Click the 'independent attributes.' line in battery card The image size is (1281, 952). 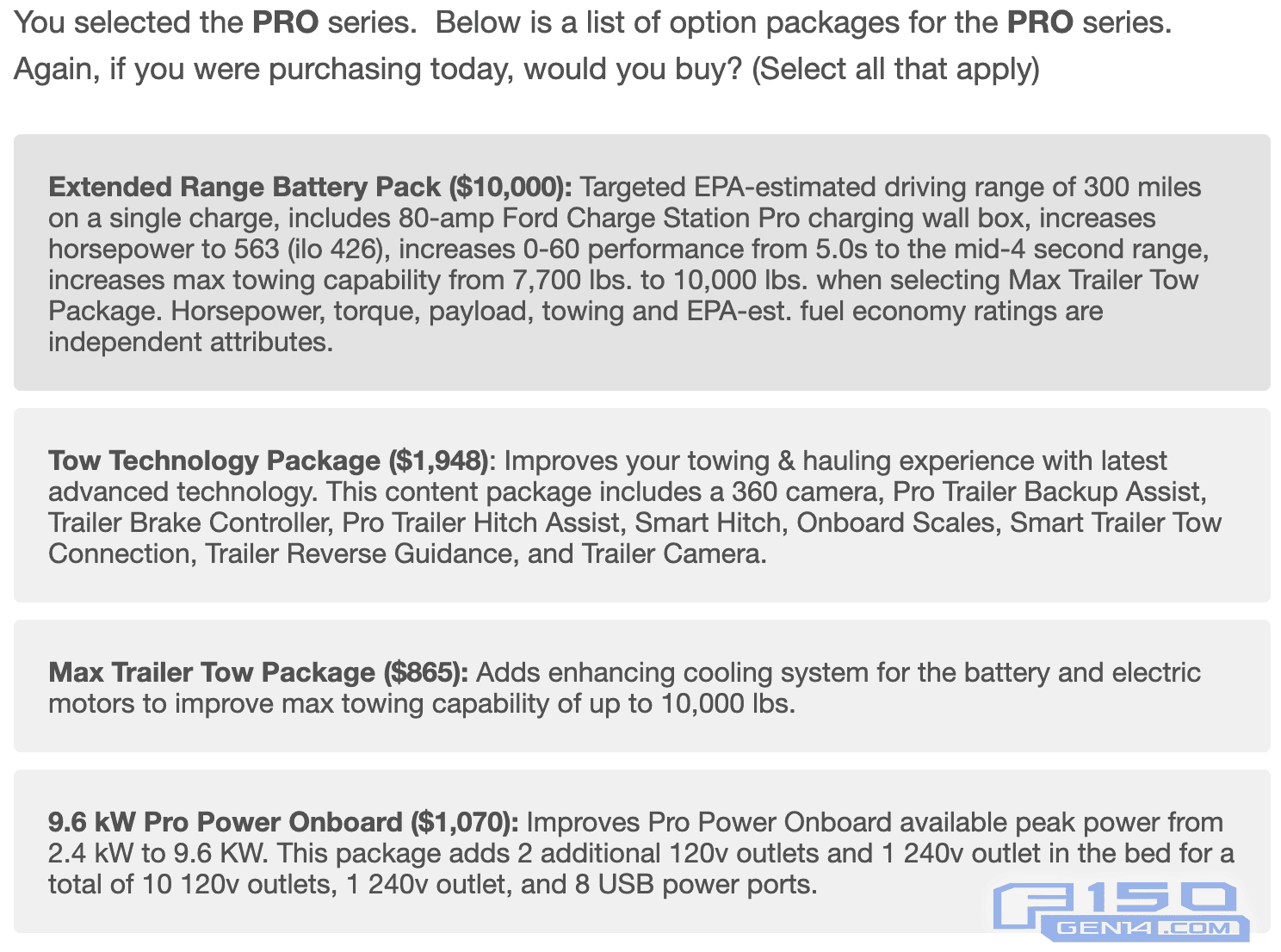190,342
